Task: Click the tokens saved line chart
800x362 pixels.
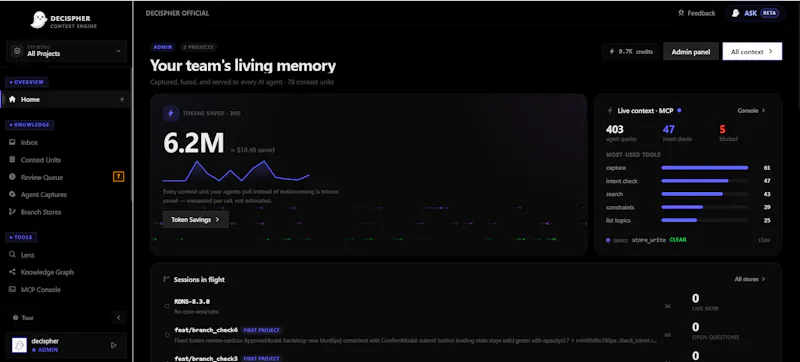Action: 236,171
